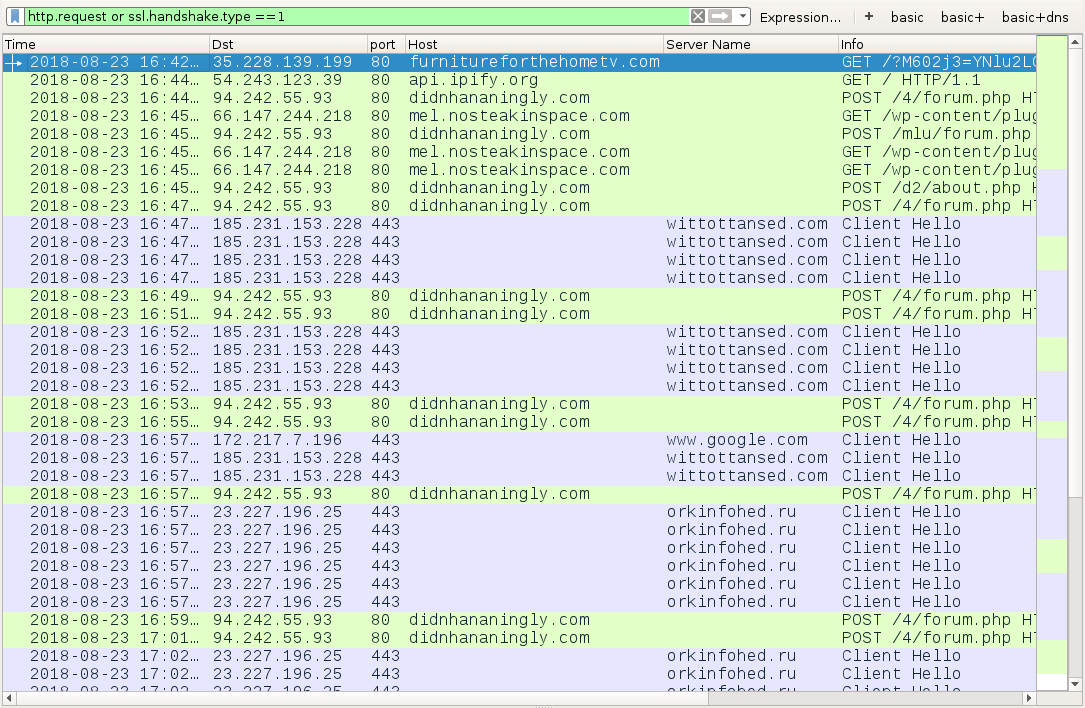
Task: Select the packet timestamped 16:59
Action: click(x=519, y=620)
